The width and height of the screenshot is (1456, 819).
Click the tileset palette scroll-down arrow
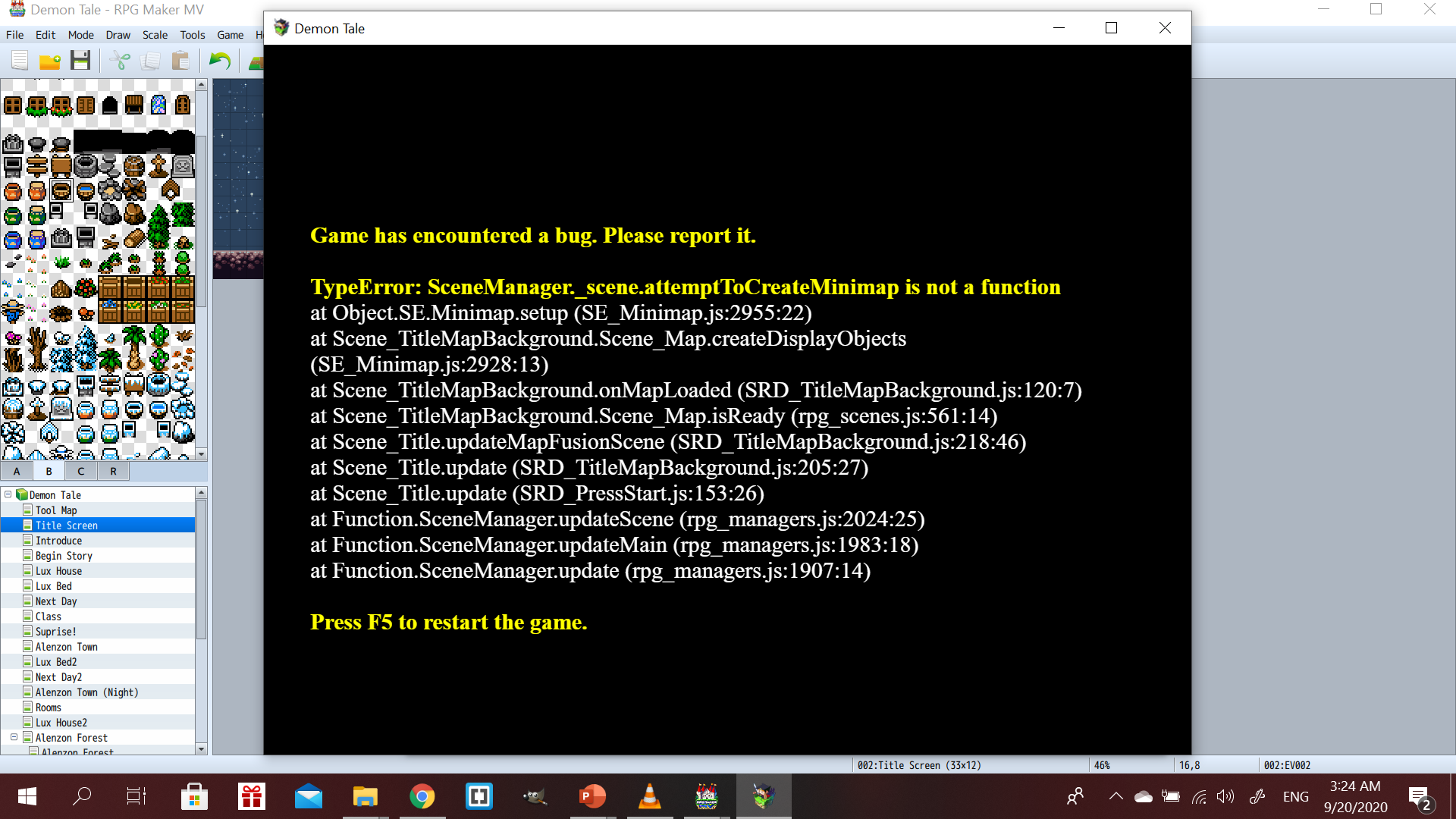click(x=202, y=453)
